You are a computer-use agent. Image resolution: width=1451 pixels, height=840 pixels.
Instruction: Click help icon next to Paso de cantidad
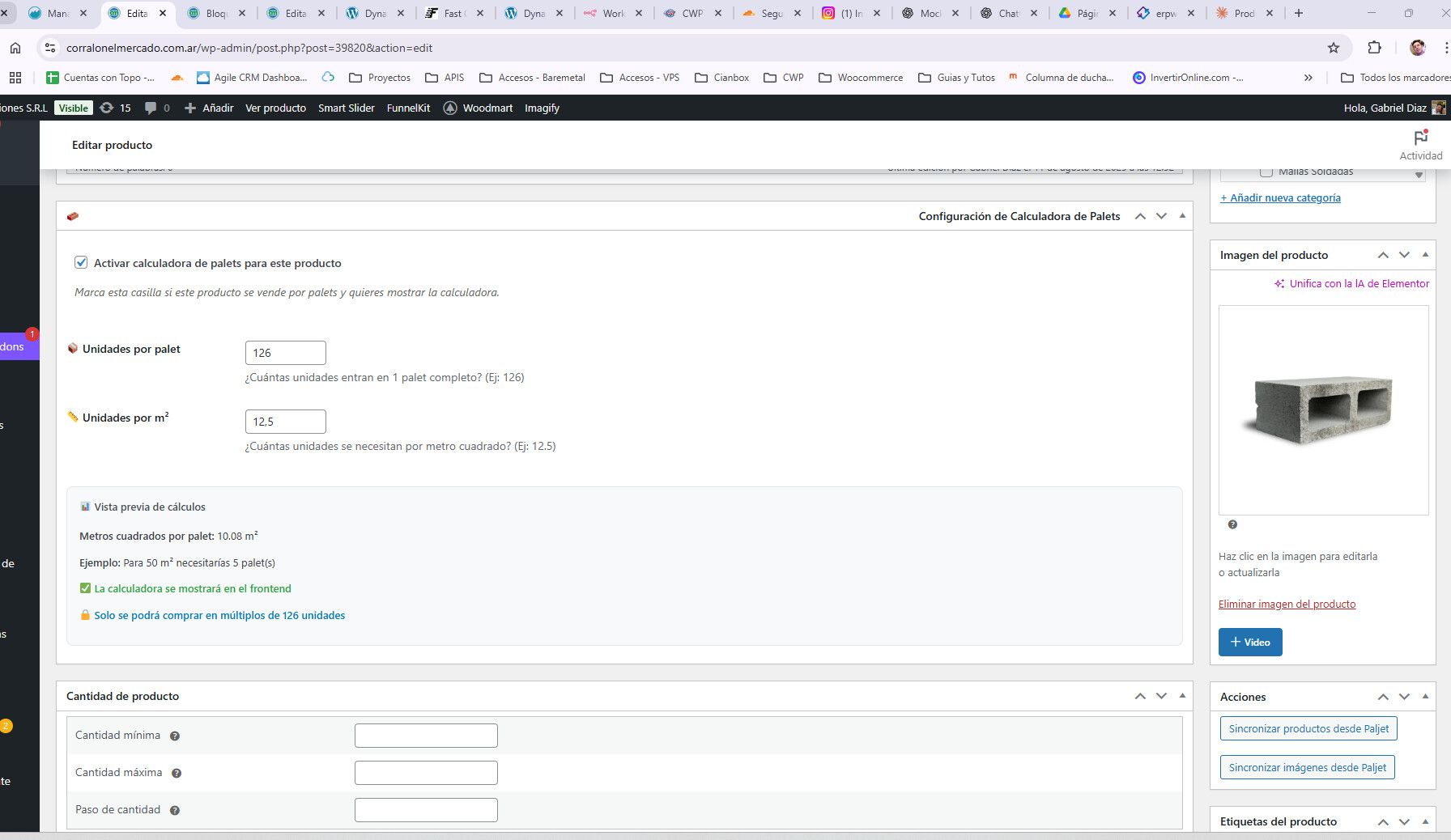[x=174, y=810]
